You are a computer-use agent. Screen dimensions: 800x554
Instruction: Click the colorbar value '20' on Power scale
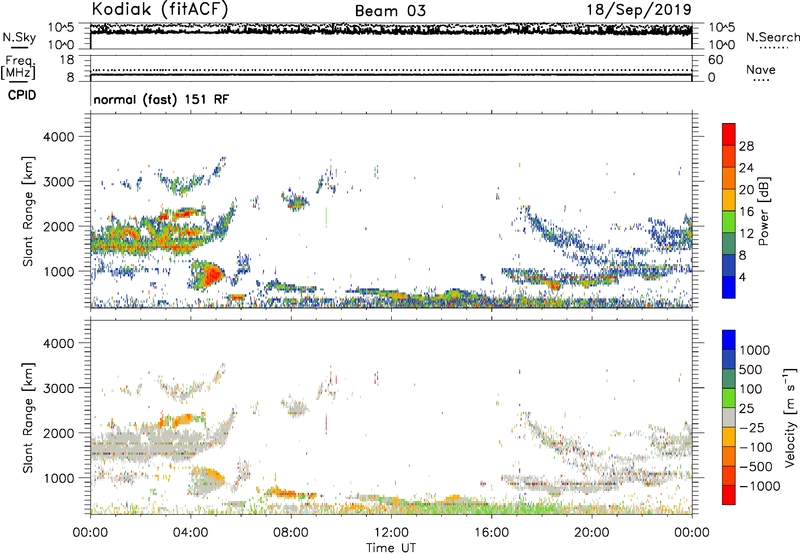click(746, 190)
